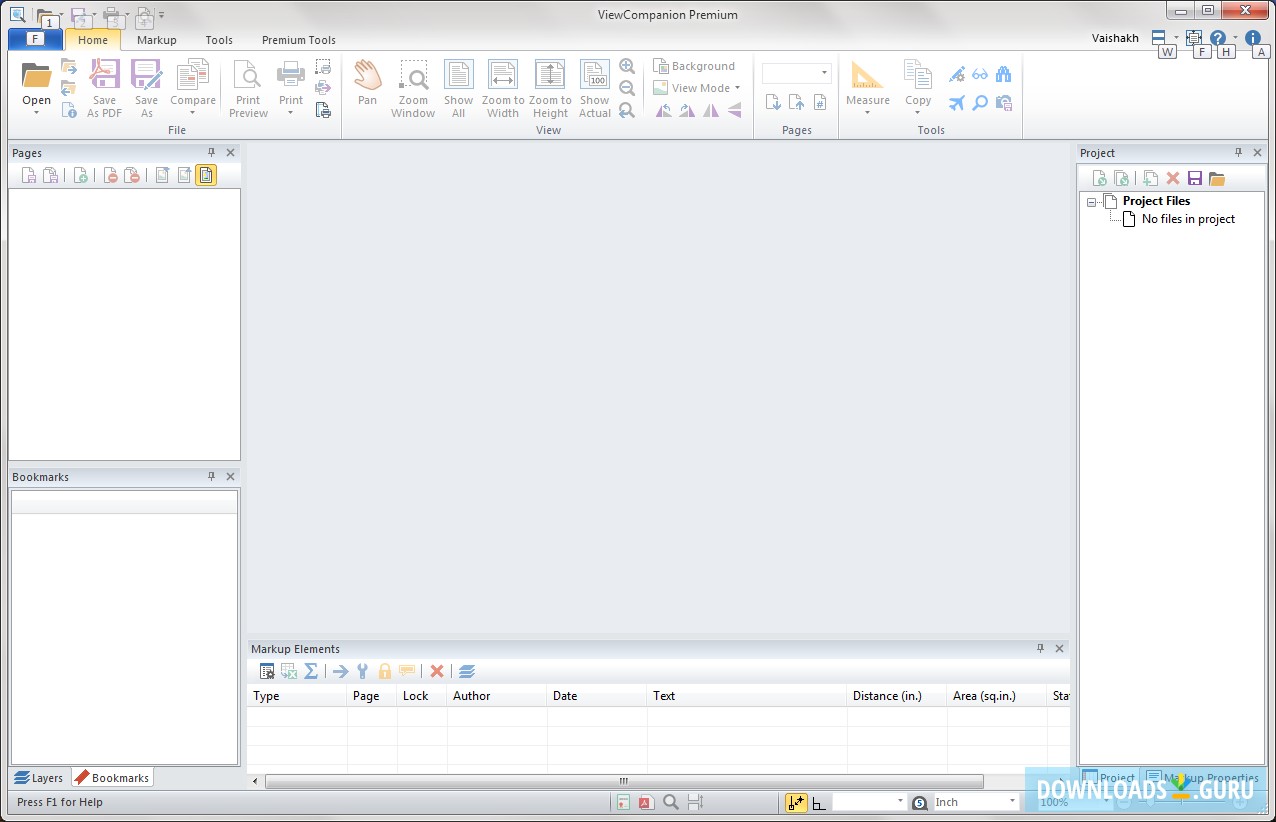Toggle the ortho angle button in status bar
Viewport: 1276px width, 822px height.
[x=819, y=803]
